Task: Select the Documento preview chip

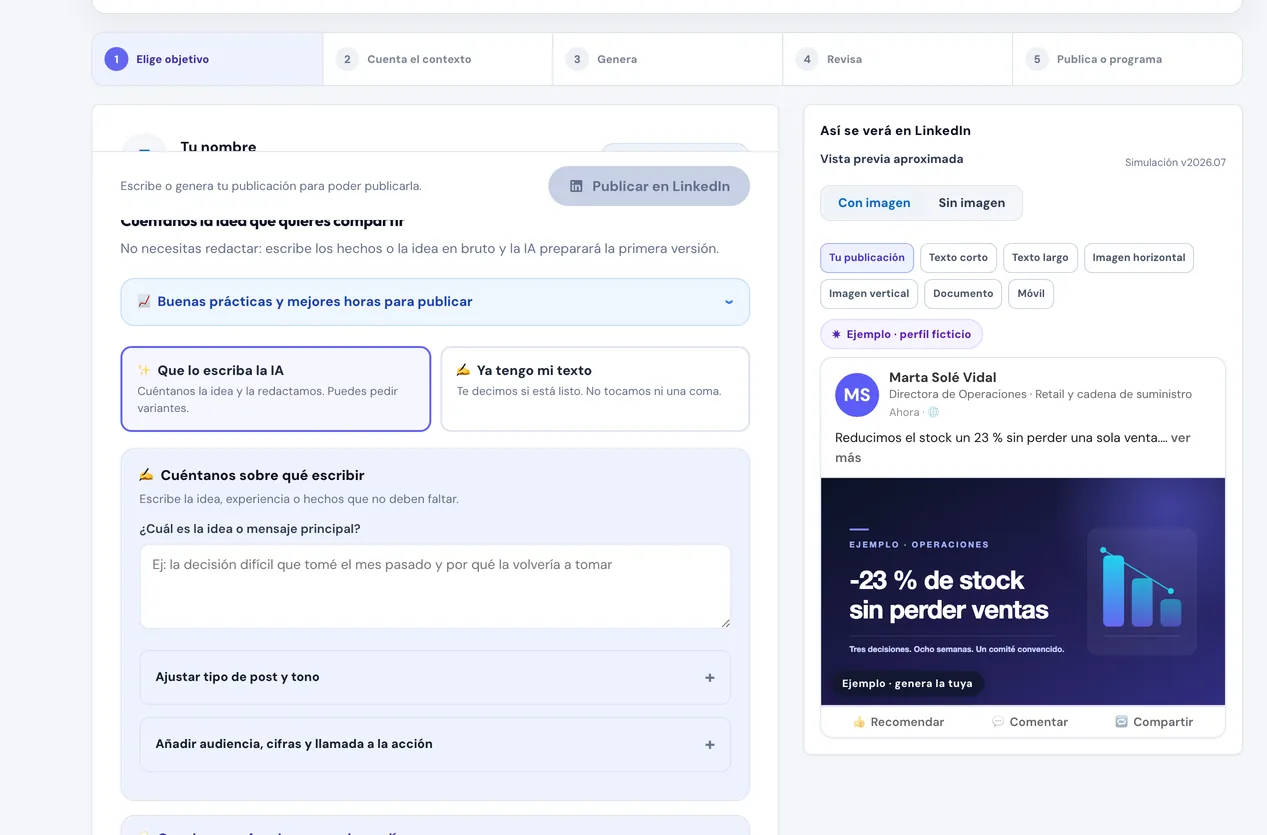Action: (x=964, y=294)
